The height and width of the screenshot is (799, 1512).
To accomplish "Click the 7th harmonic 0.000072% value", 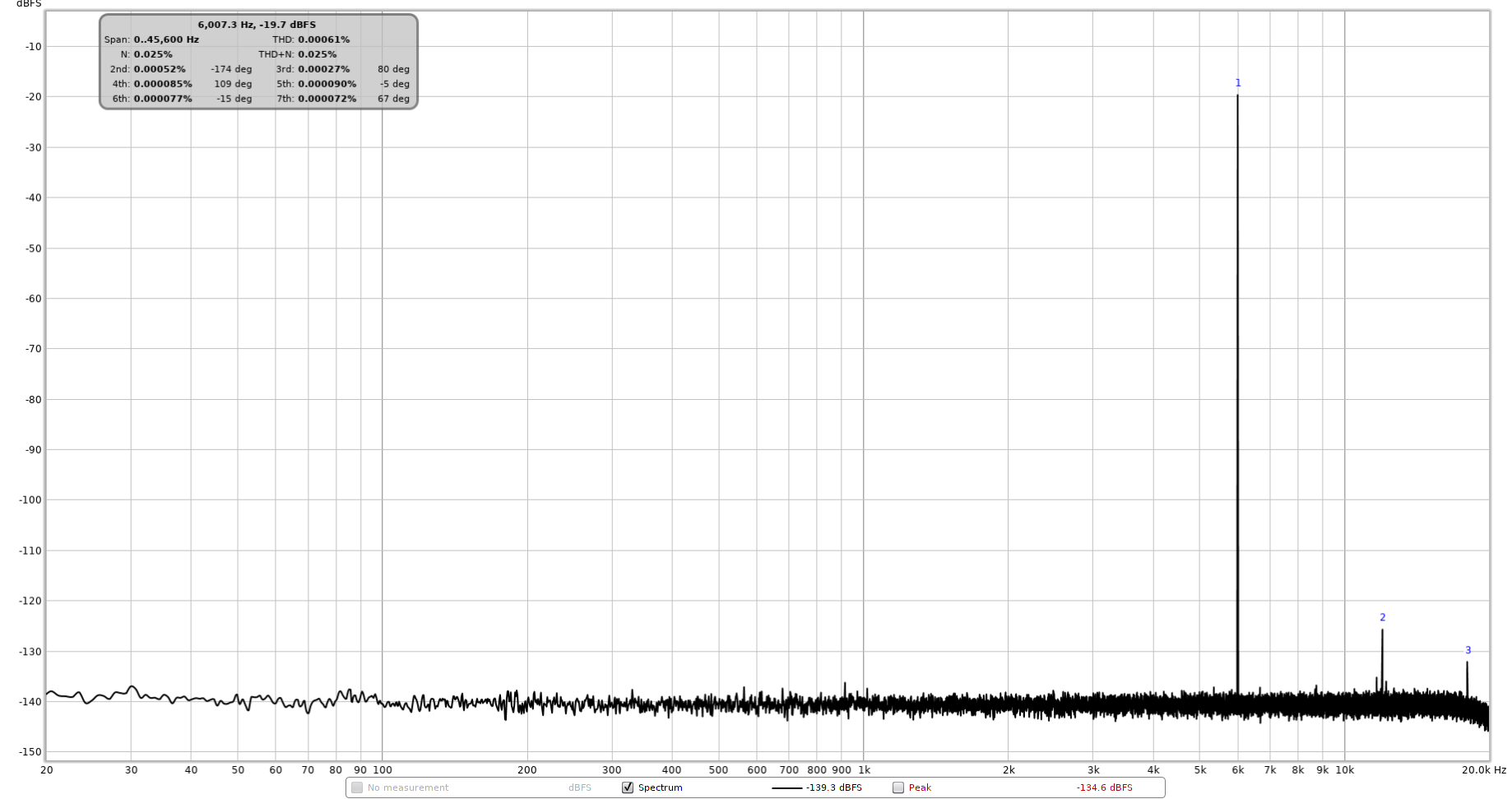I will [327, 99].
